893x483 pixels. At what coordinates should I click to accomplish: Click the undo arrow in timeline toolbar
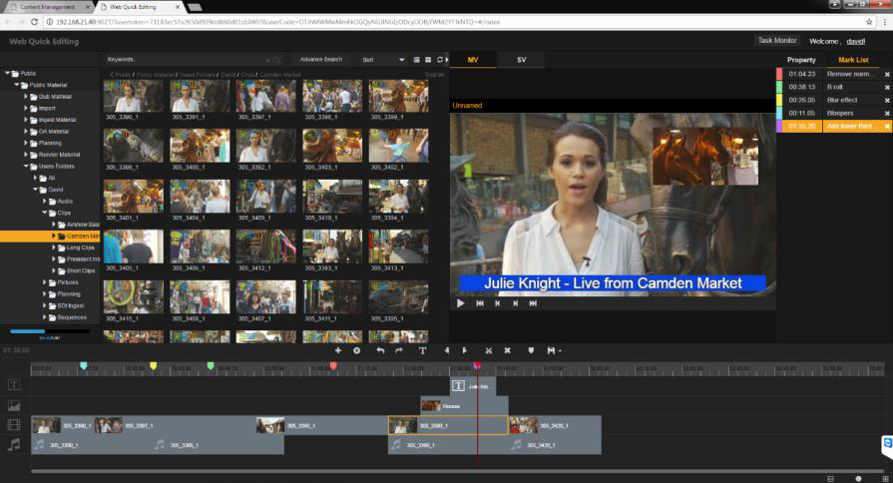click(x=380, y=351)
